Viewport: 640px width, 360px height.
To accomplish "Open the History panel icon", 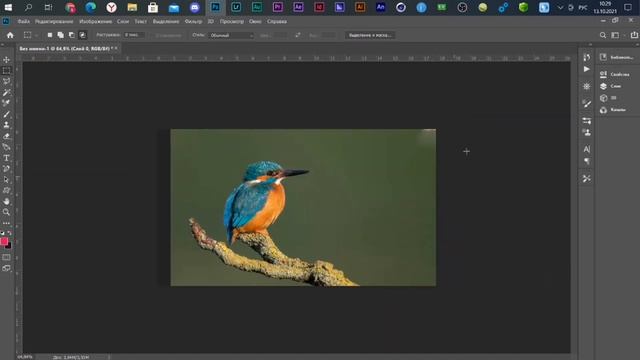I will coord(587,57).
